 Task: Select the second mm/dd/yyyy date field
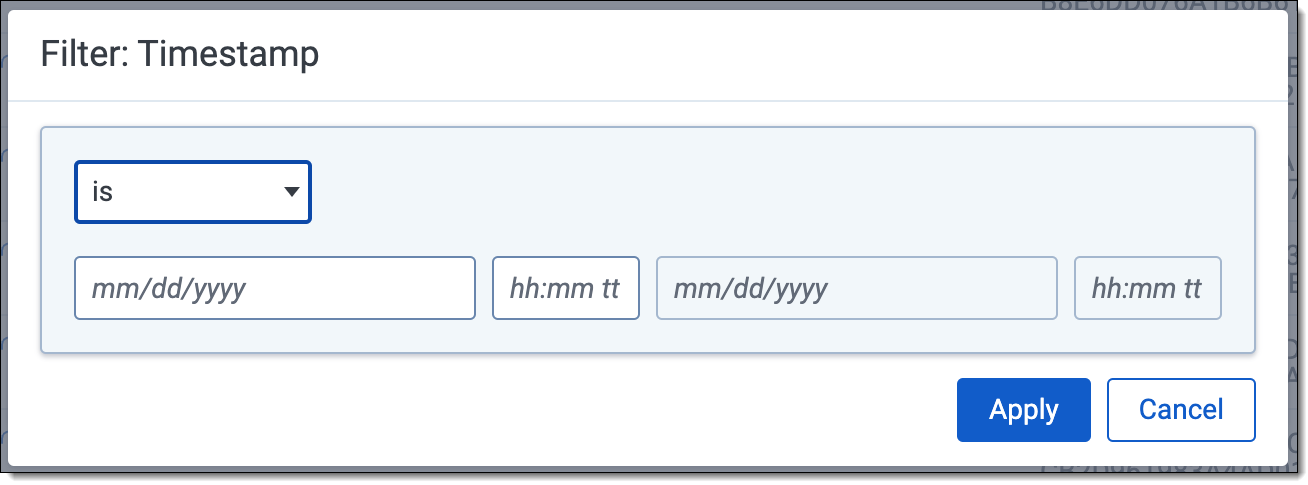(x=857, y=289)
